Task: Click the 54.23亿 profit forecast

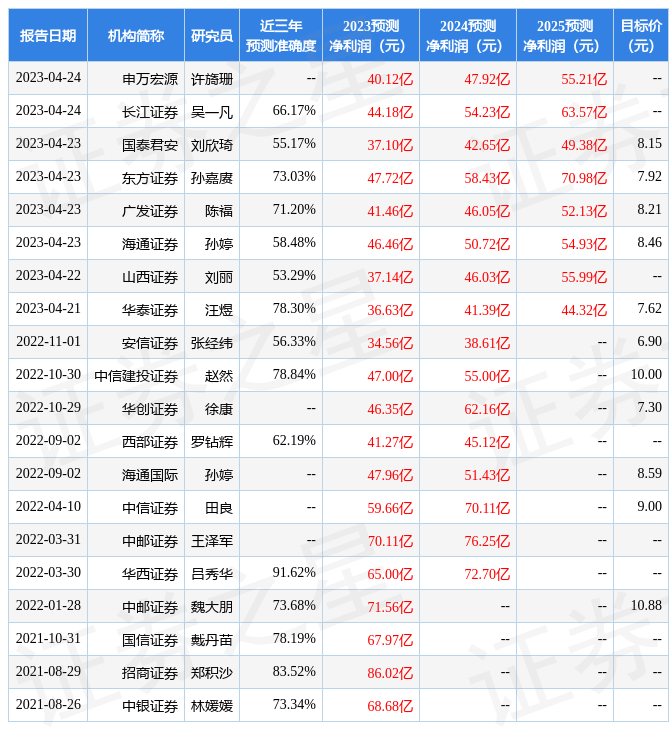Action: tap(487, 112)
